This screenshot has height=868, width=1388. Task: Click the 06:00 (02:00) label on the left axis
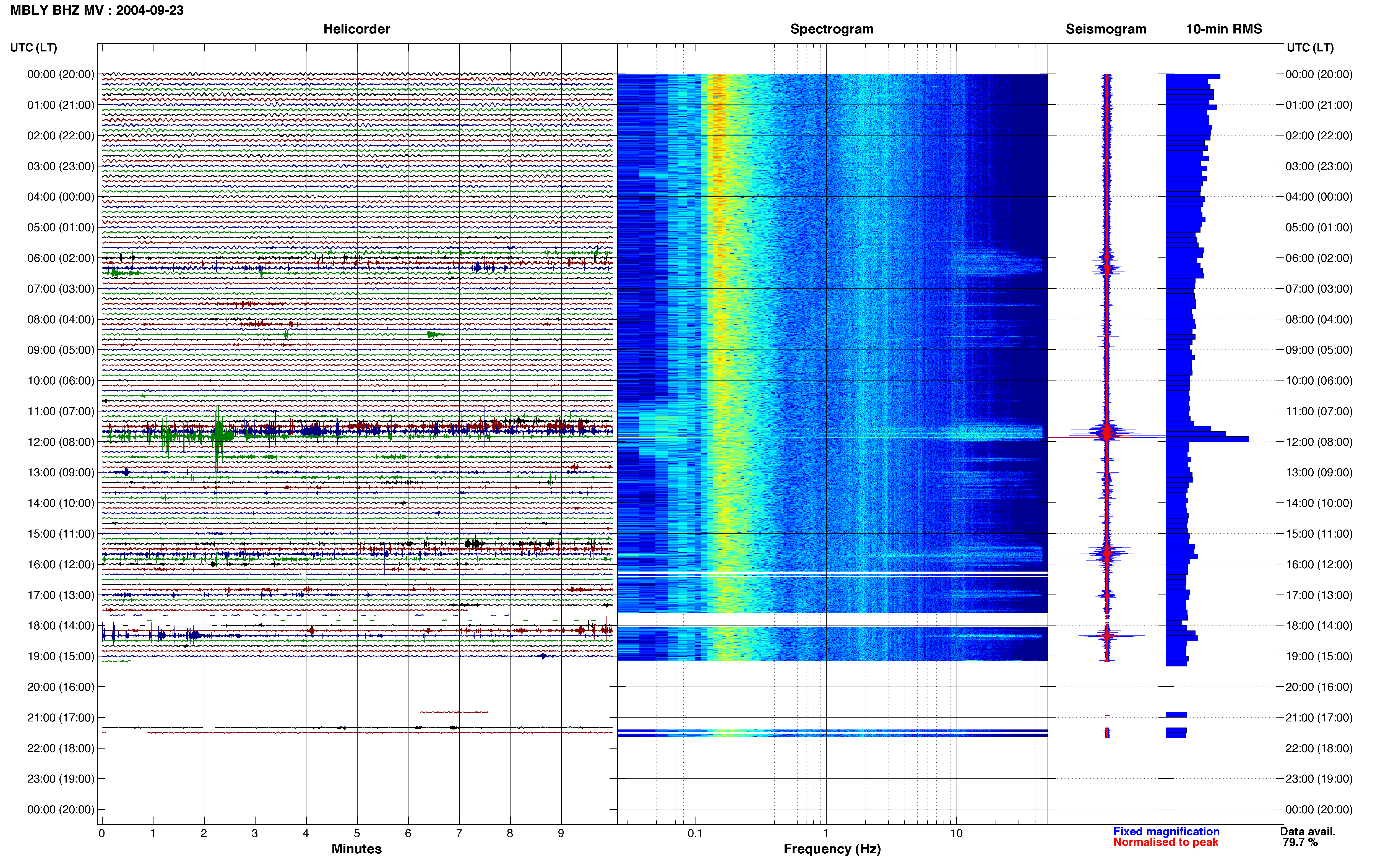(x=61, y=258)
